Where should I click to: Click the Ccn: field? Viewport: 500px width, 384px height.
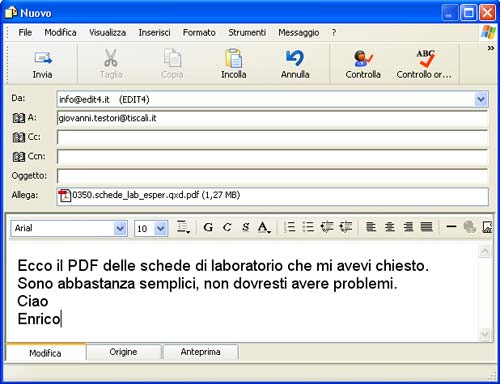point(272,157)
